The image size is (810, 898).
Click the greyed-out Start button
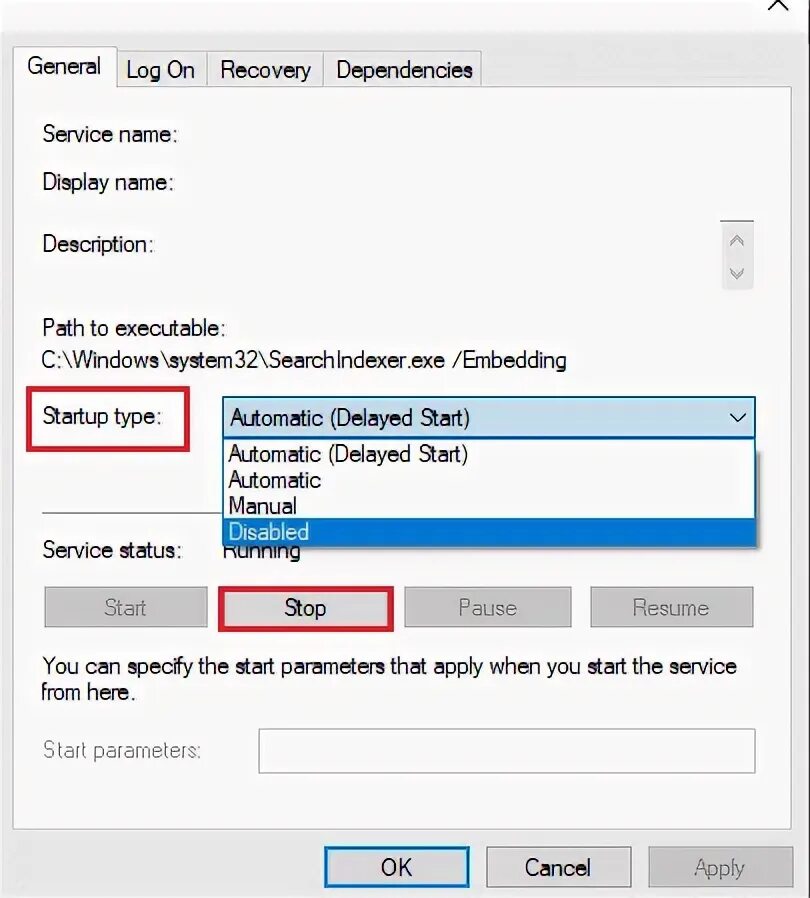(126, 607)
